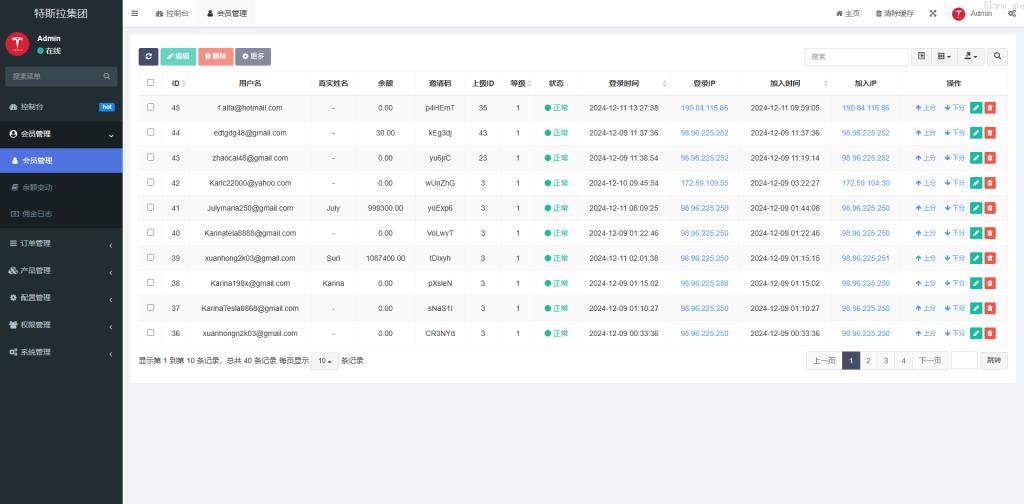This screenshot has width=1024, height=504.
Task: Open the export data dropdown
Action: [x=970, y=57]
